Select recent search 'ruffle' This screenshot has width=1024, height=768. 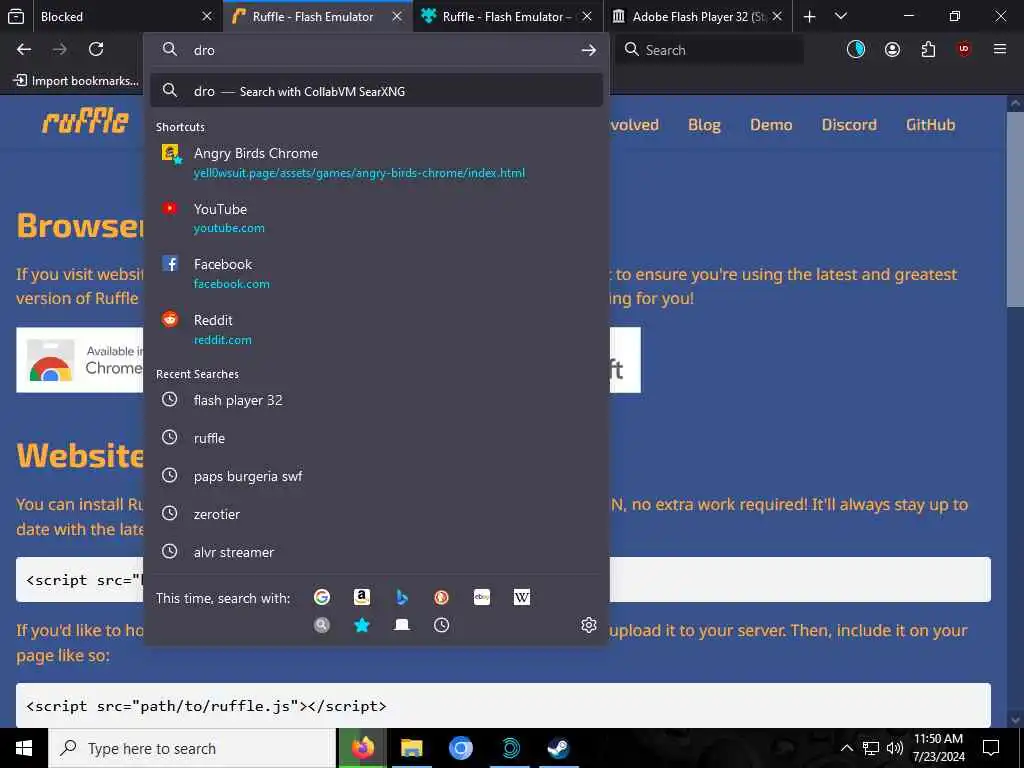[376, 438]
